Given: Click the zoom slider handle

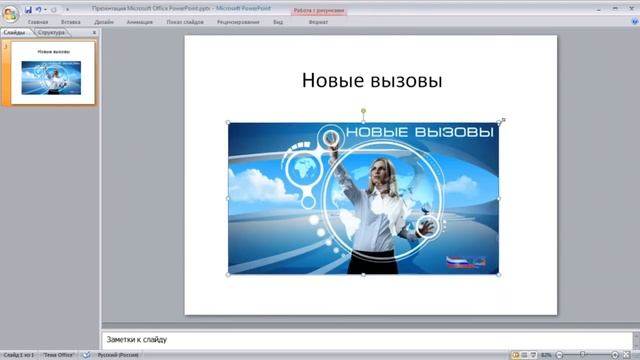Looking at the screenshot, I should (583, 355).
